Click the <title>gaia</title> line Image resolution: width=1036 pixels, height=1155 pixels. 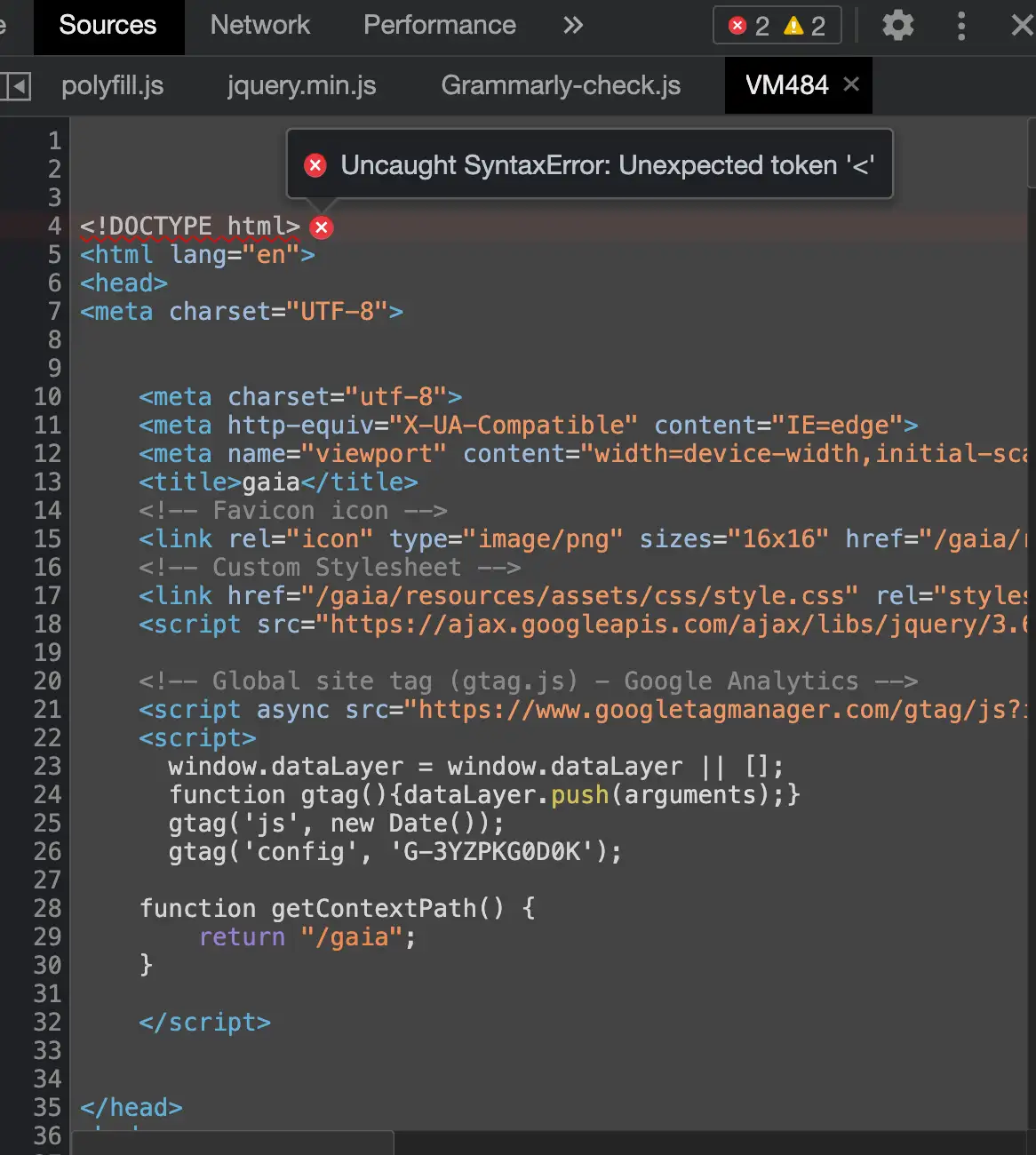point(278,482)
